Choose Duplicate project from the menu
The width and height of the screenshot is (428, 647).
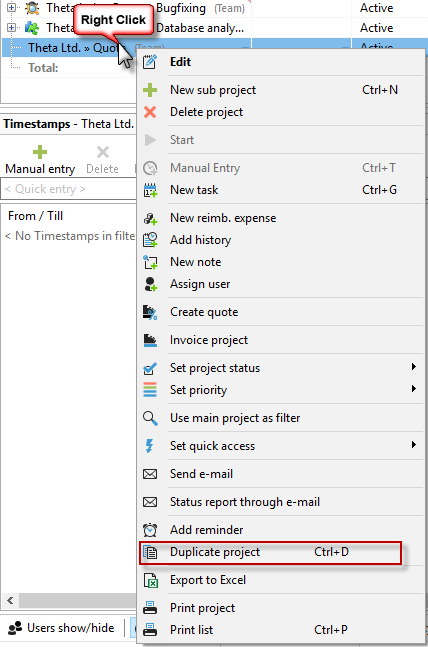(x=270, y=552)
